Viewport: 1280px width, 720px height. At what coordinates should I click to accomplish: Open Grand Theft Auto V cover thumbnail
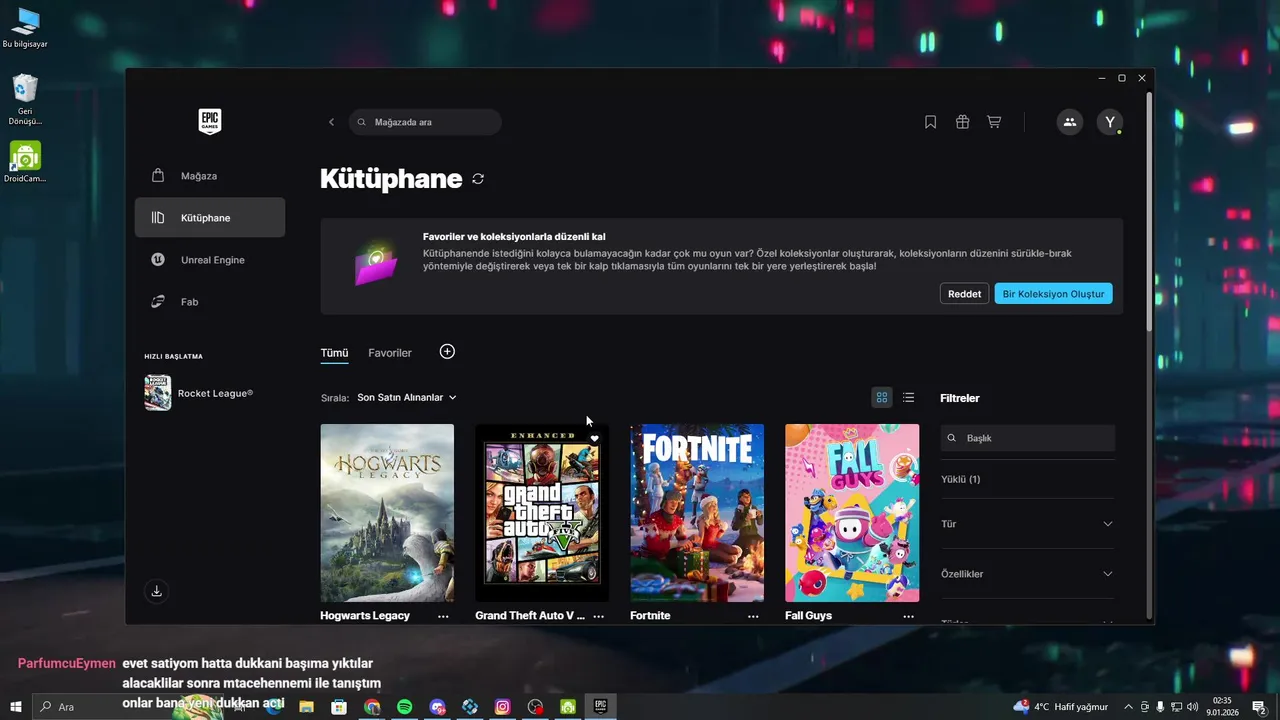click(x=542, y=513)
